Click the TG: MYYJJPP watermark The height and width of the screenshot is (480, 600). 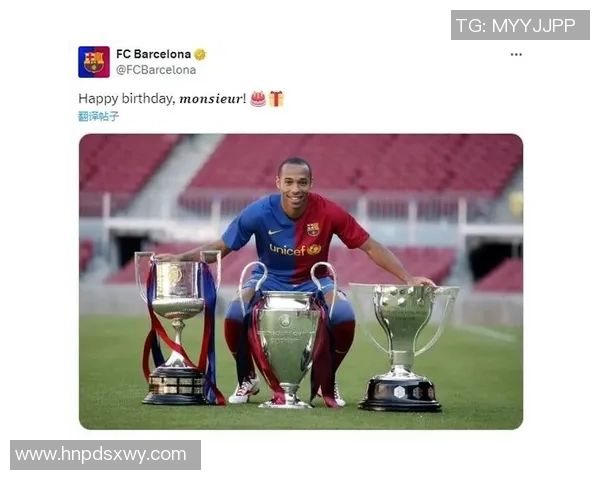tap(520, 25)
